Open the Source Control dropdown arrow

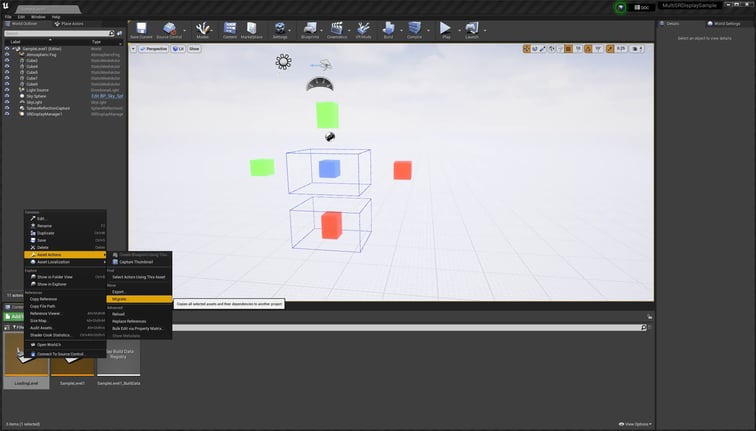pos(185,30)
